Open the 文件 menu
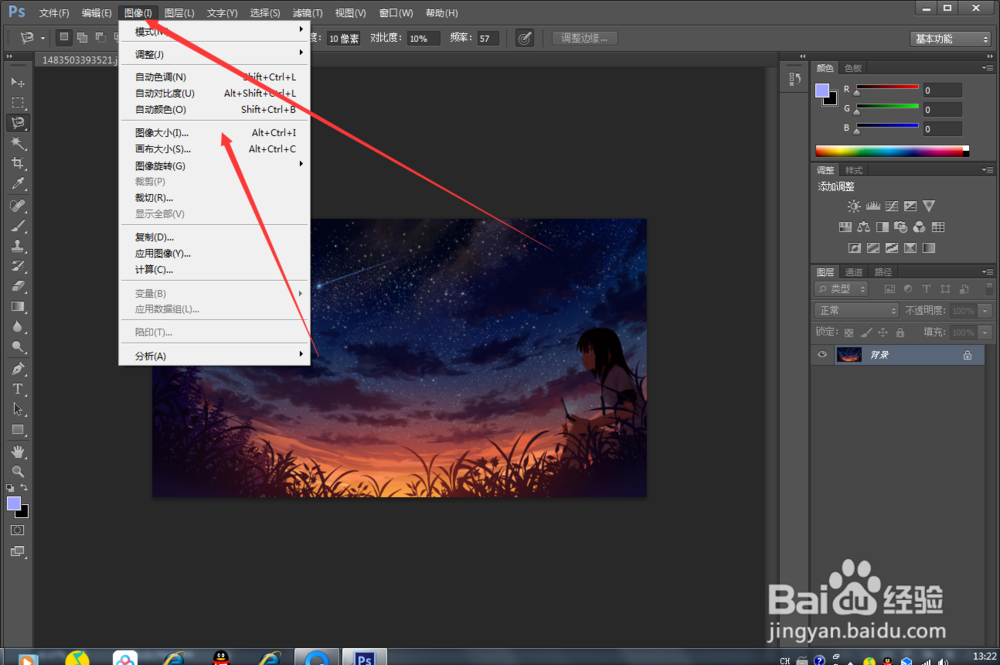The image size is (1000, 665). tap(54, 13)
